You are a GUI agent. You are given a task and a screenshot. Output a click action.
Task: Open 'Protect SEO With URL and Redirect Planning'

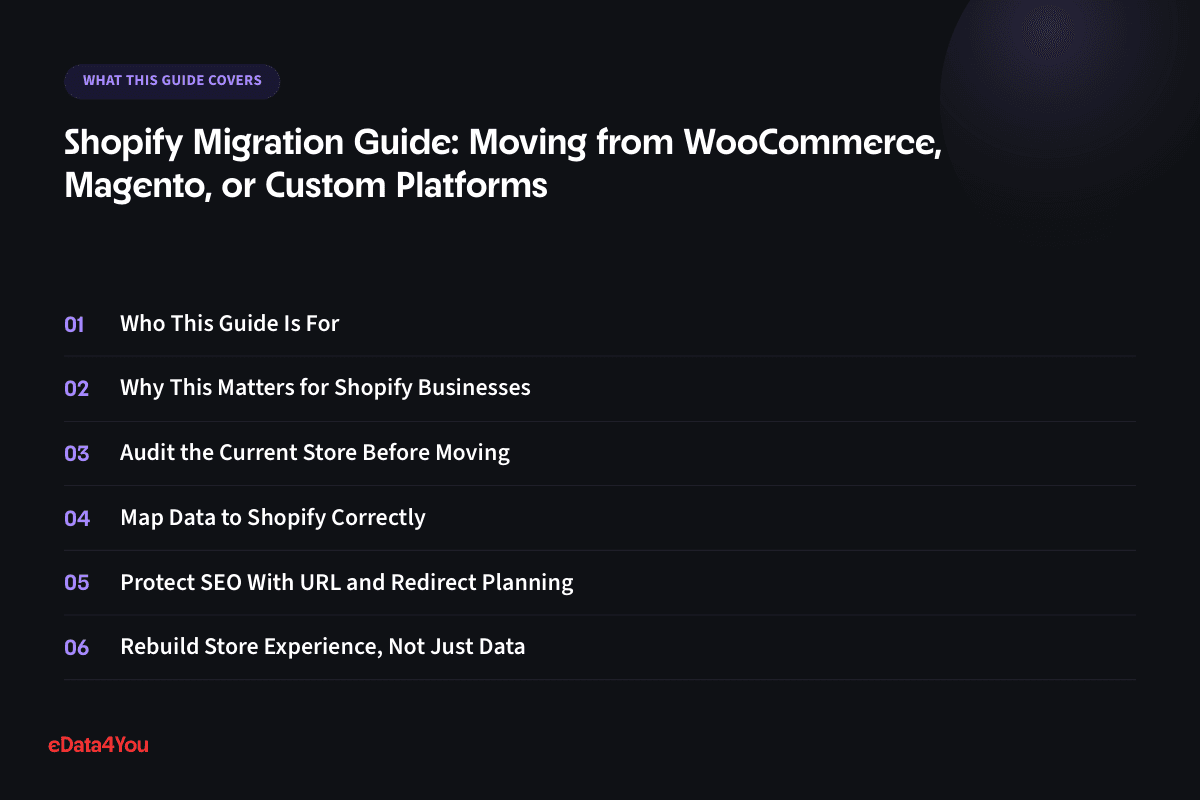tap(347, 582)
